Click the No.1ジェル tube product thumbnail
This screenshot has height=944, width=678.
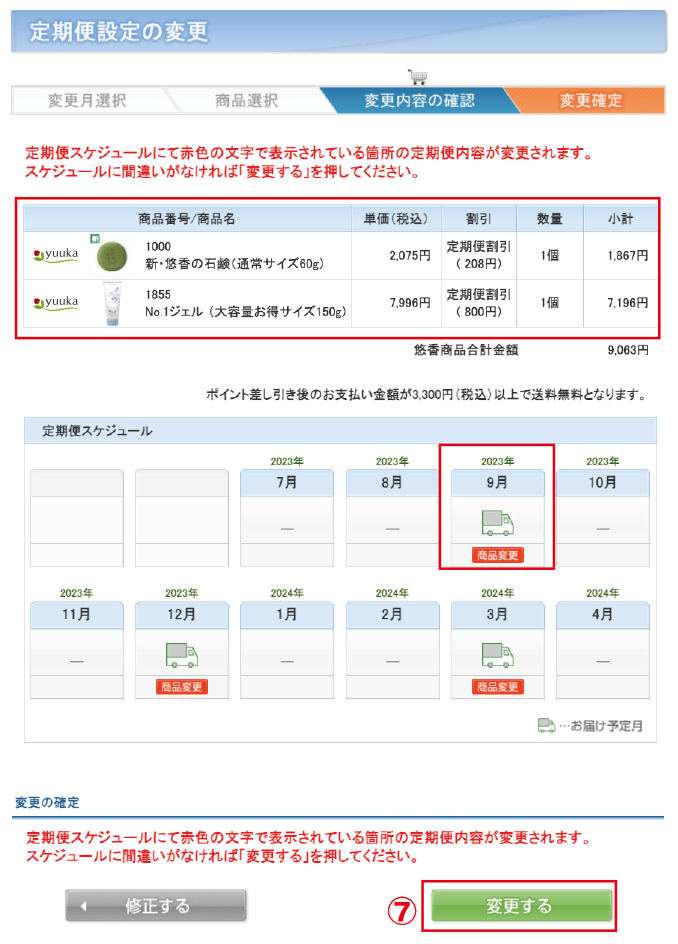click(x=113, y=303)
